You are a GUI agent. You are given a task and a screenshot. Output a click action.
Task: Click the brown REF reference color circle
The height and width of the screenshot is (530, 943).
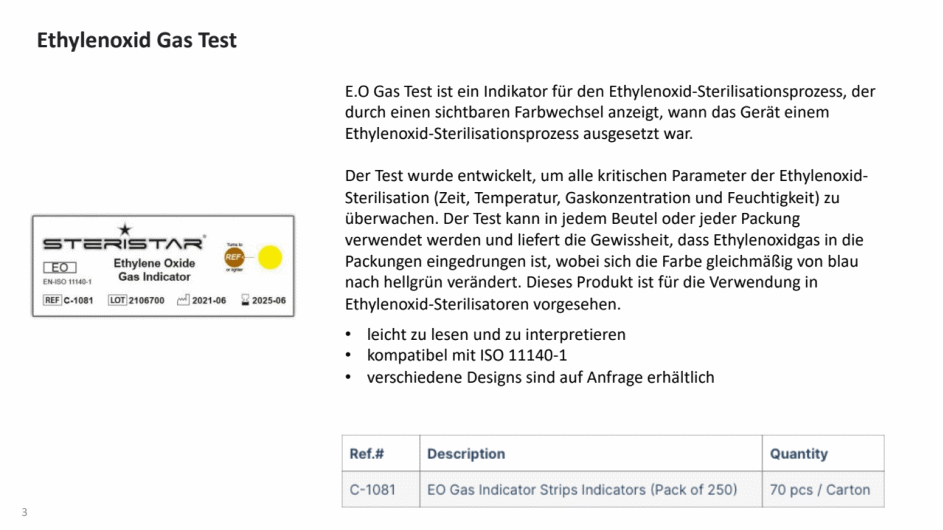234,257
